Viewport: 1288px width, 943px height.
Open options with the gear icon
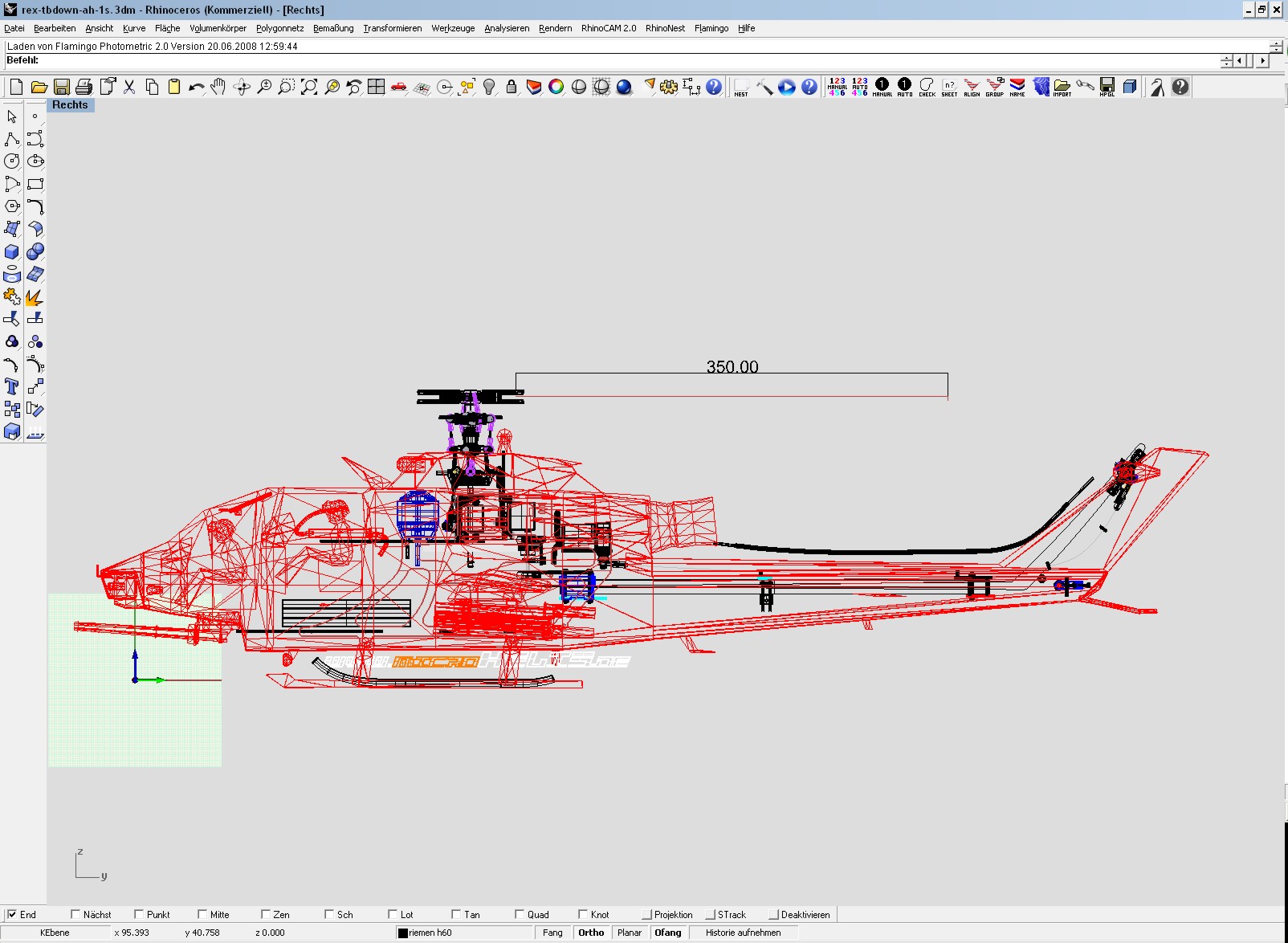coord(669,87)
